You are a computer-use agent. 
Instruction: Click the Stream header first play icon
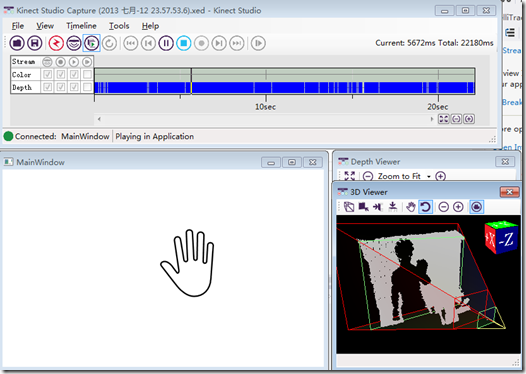coord(74,62)
